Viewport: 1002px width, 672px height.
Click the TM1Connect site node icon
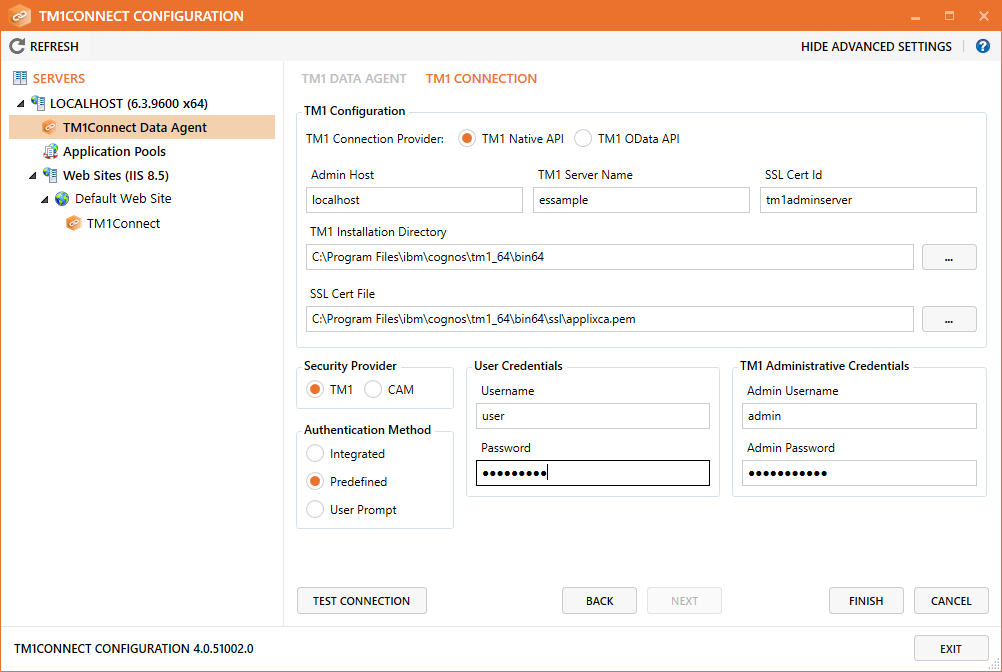[74, 223]
